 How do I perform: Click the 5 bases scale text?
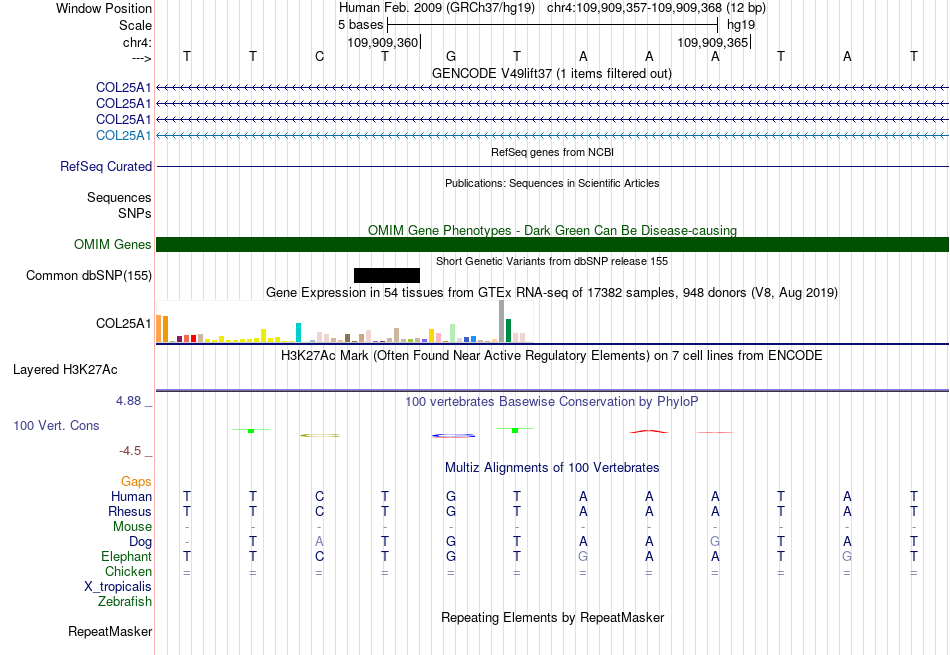click(x=360, y=25)
